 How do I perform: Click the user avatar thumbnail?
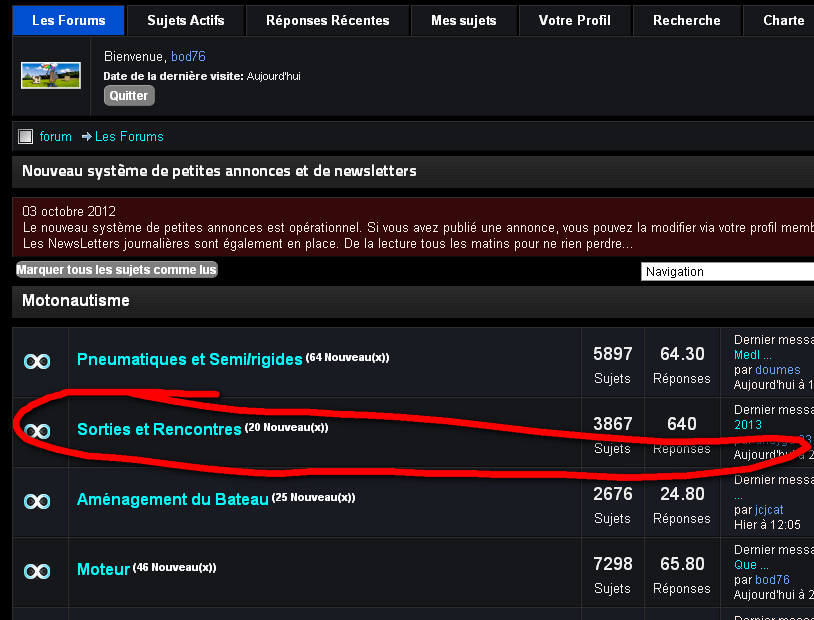tap(50, 75)
